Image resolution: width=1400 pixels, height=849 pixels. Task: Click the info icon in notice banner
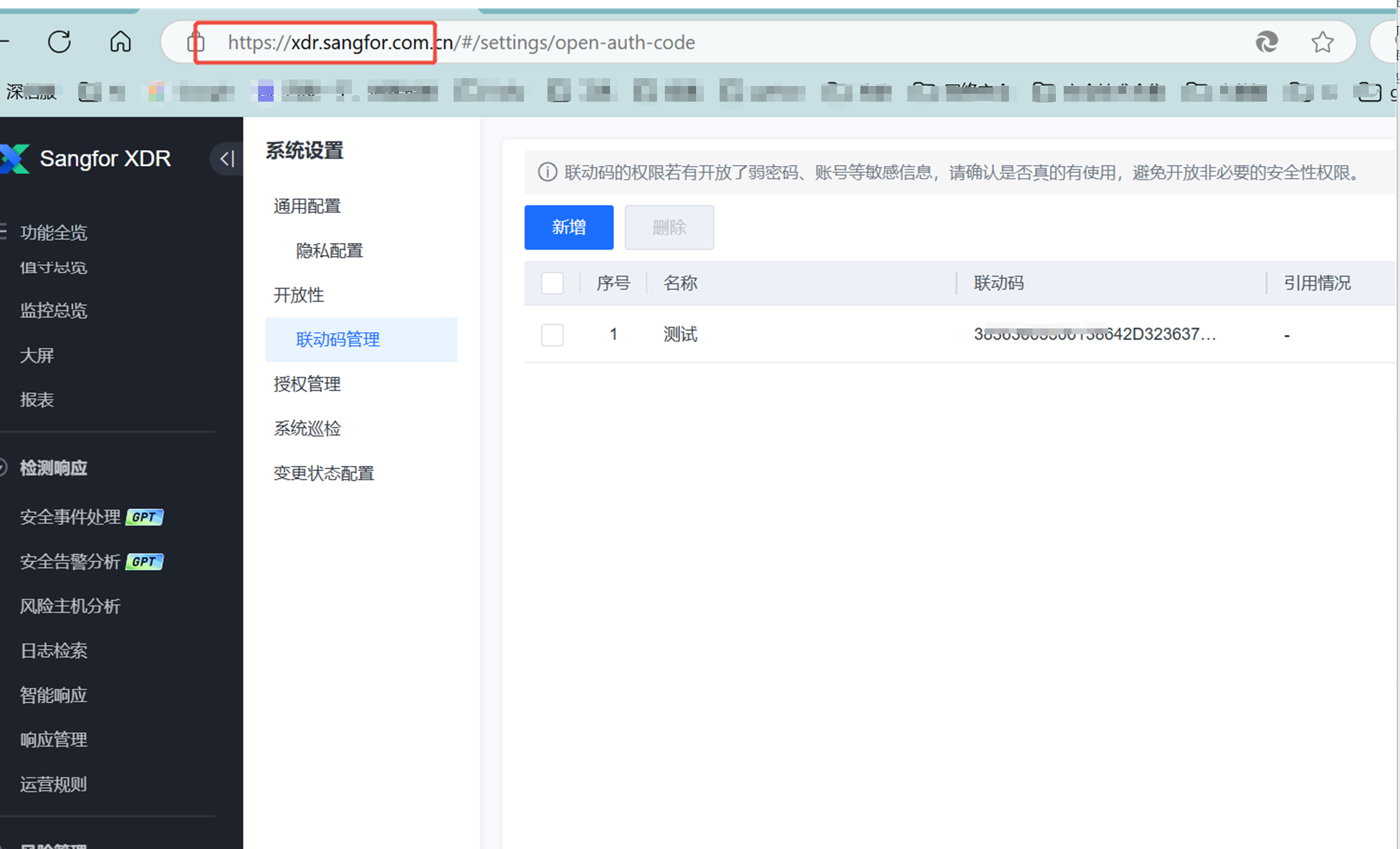coord(547,173)
